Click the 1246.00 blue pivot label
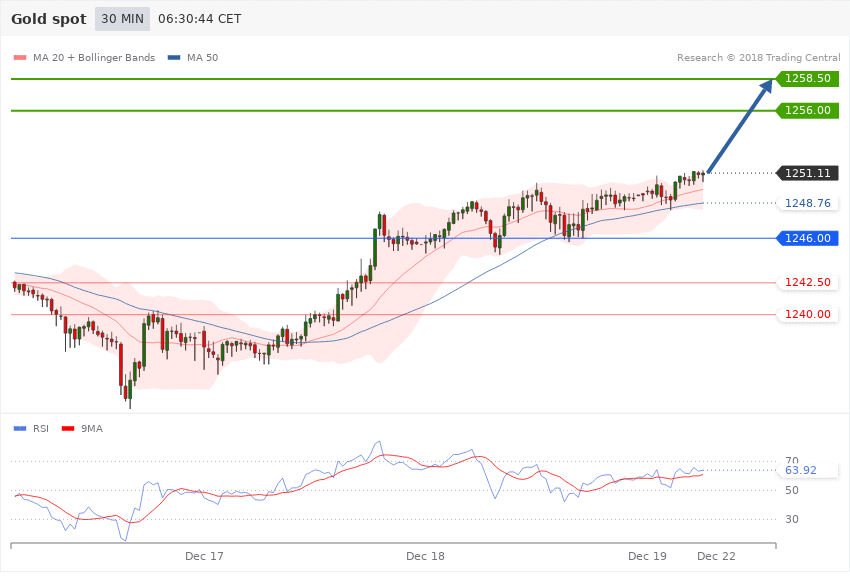The width and height of the screenshot is (850, 576). pos(808,238)
